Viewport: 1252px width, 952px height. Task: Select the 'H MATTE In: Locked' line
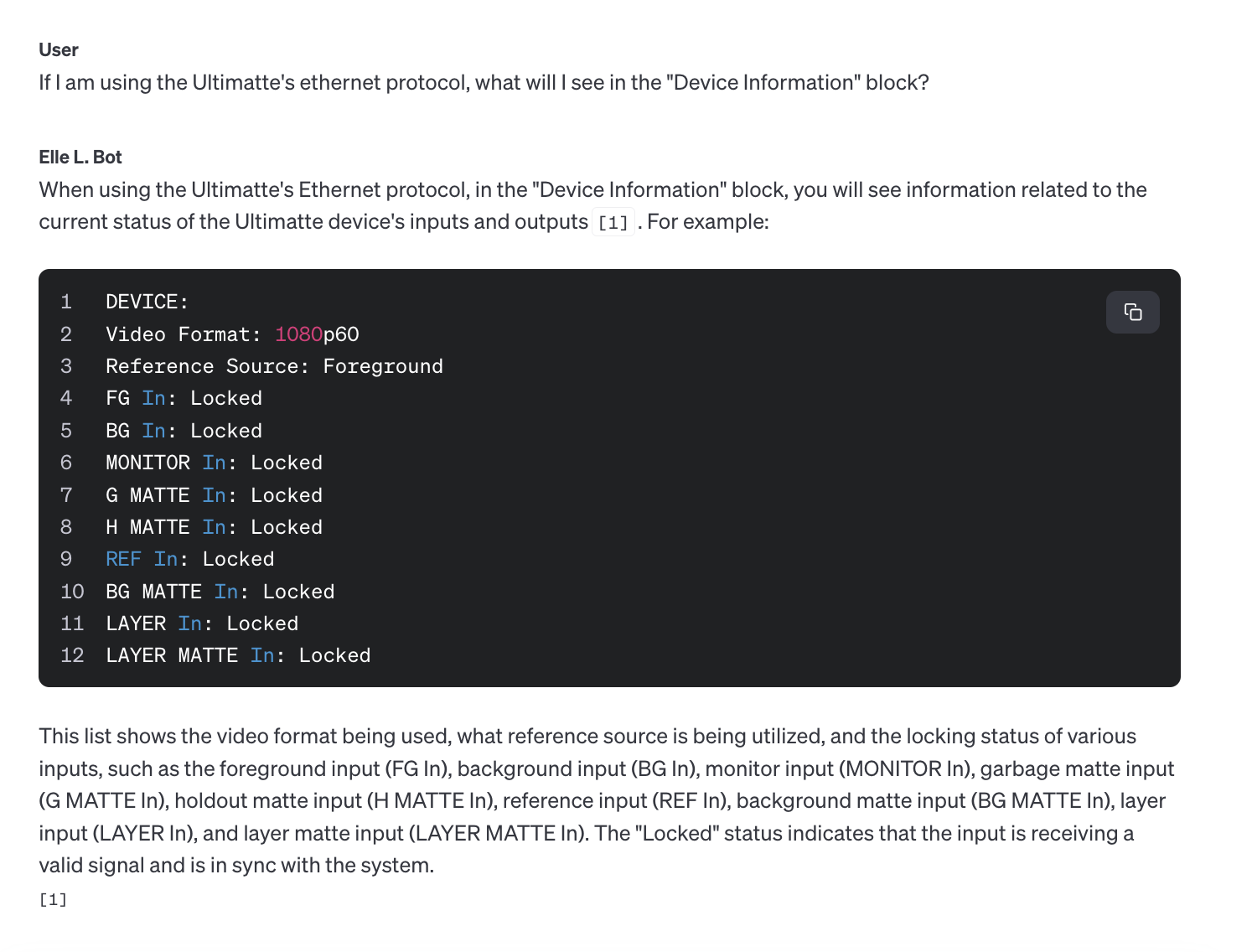214,526
